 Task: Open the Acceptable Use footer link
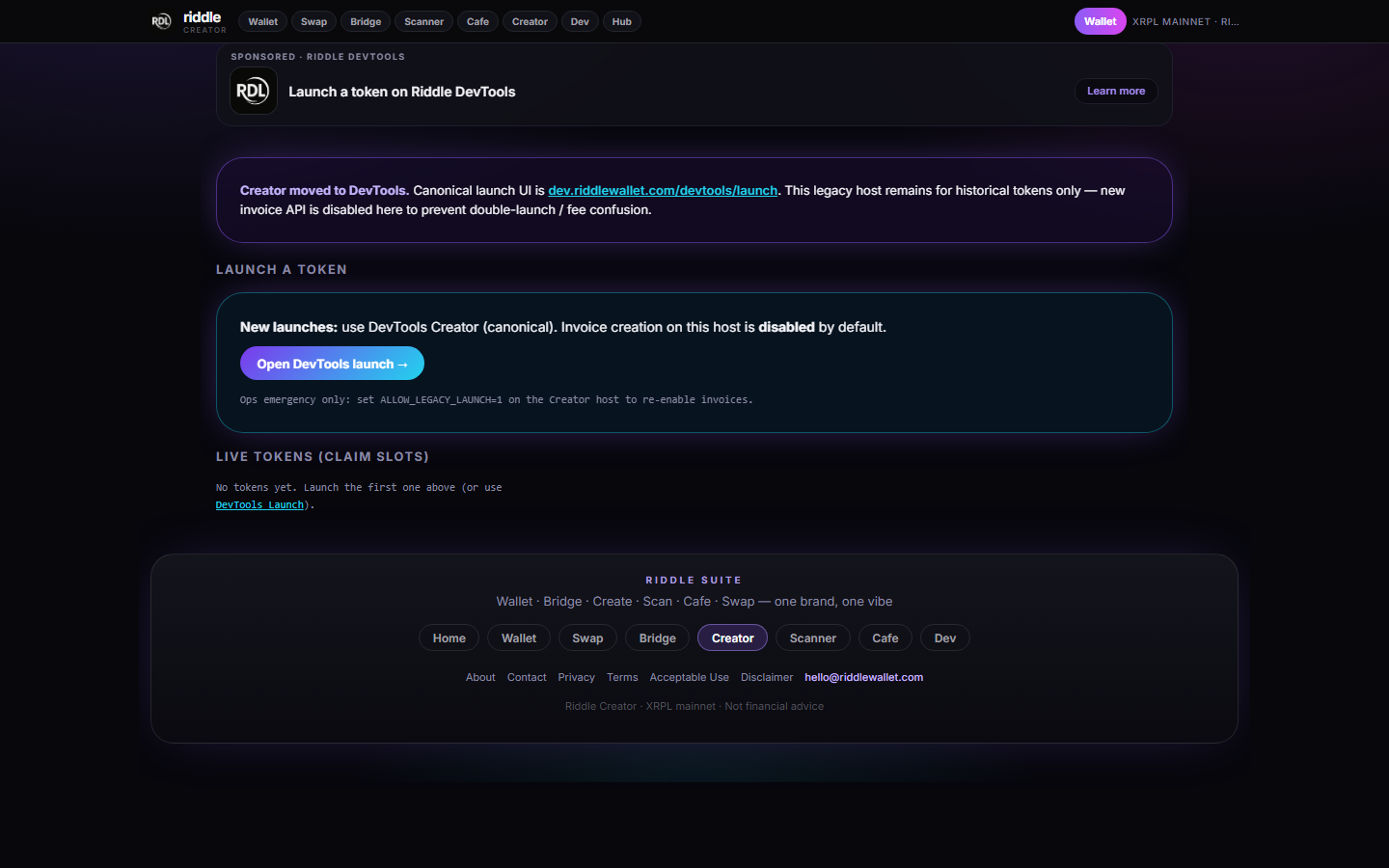point(690,678)
